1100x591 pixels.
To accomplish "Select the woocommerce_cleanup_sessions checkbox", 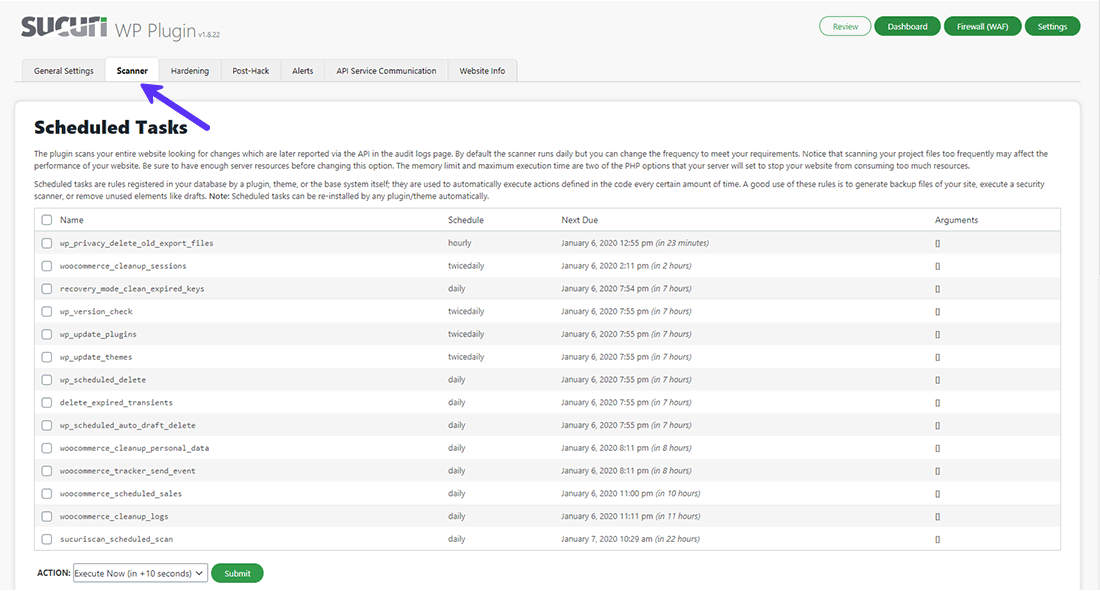I will pyautogui.click(x=47, y=266).
